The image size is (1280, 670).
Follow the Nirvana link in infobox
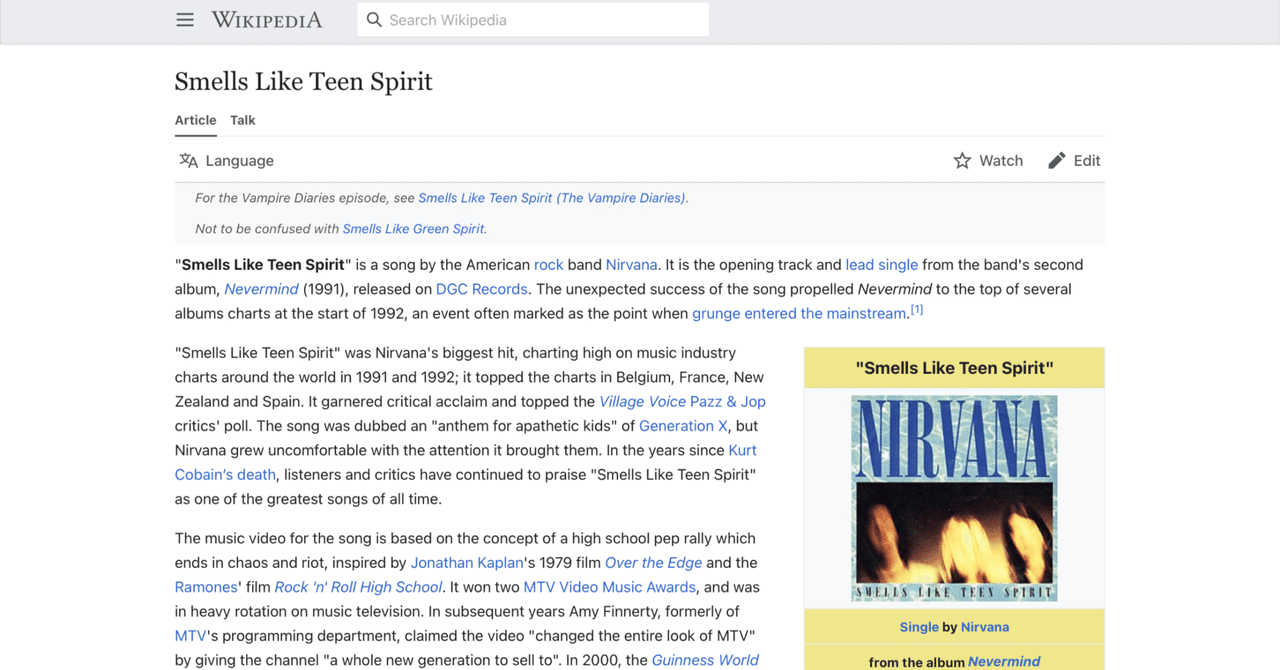coord(985,627)
